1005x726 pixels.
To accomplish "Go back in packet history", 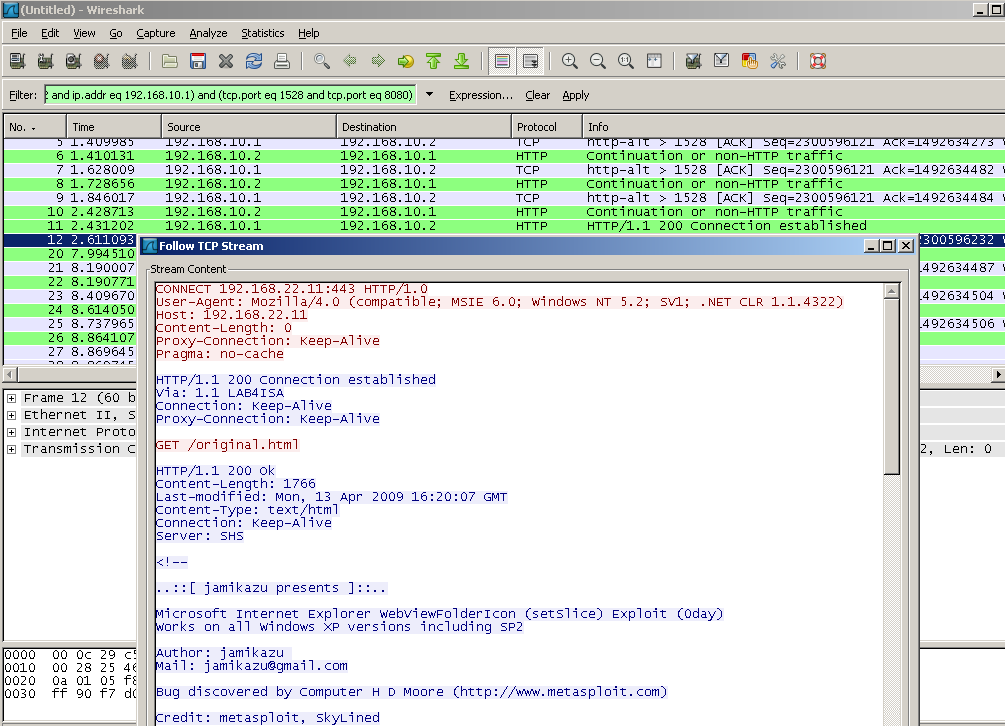I will pyautogui.click(x=350, y=62).
